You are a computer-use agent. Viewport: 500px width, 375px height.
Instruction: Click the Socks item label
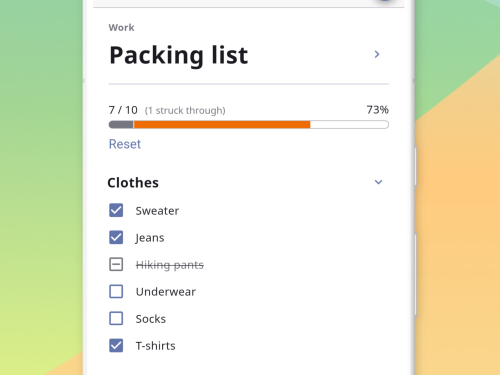151,319
